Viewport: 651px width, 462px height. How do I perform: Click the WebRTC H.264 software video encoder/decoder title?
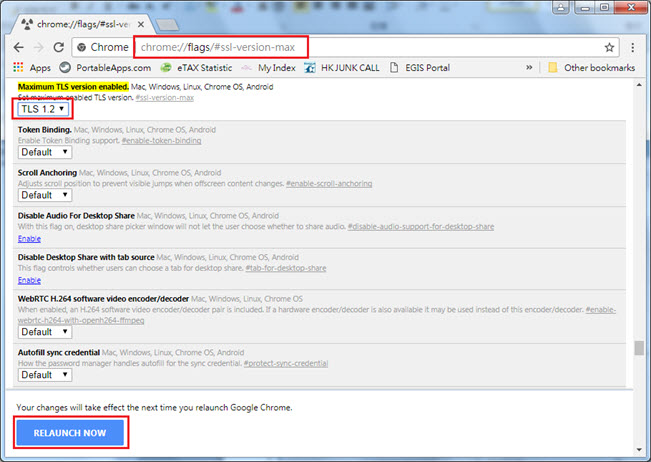(x=103, y=299)
